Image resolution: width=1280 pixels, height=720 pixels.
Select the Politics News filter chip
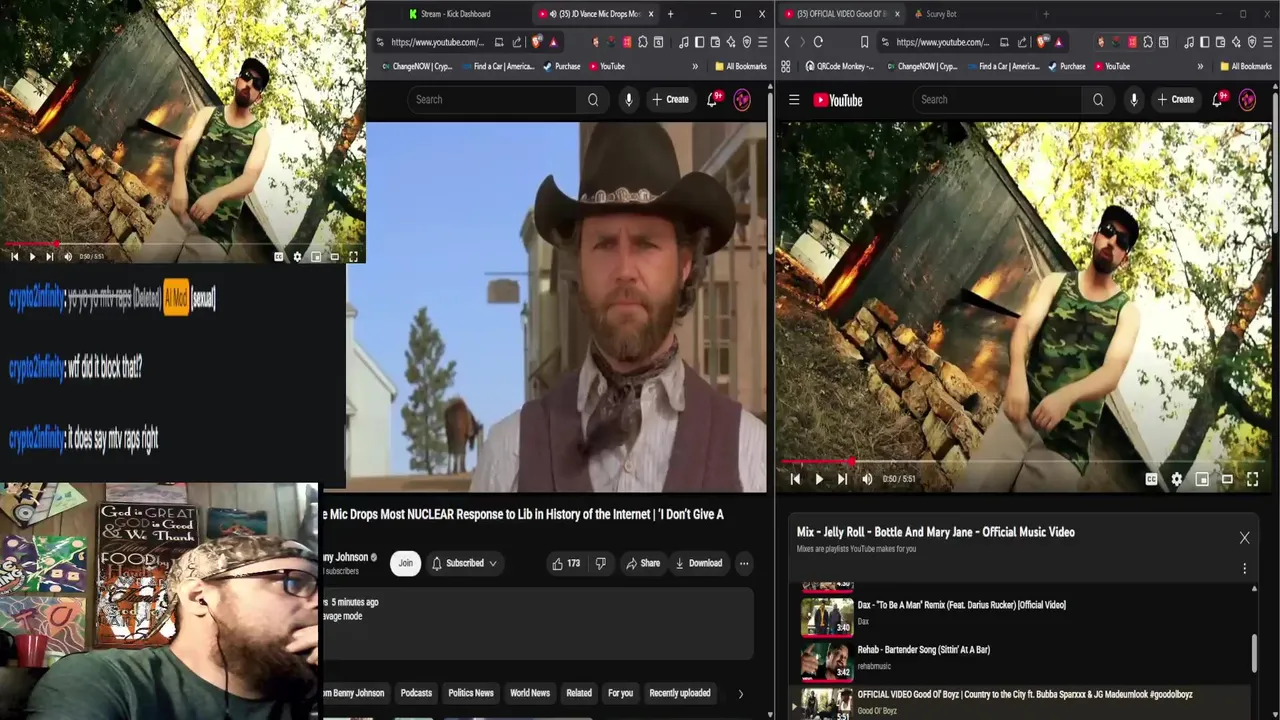(x=471, y=693)
